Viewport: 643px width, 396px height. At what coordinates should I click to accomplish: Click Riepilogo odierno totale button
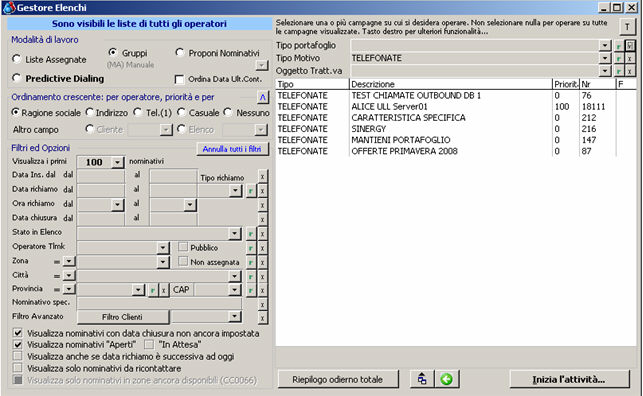point(337,380)
